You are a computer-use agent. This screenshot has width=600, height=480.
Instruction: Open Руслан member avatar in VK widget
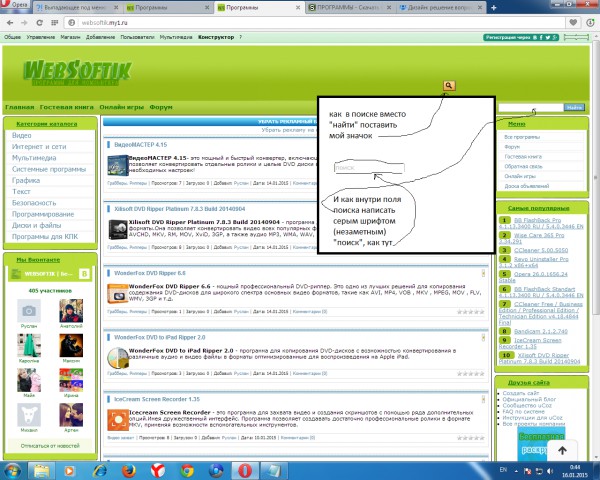29,311
